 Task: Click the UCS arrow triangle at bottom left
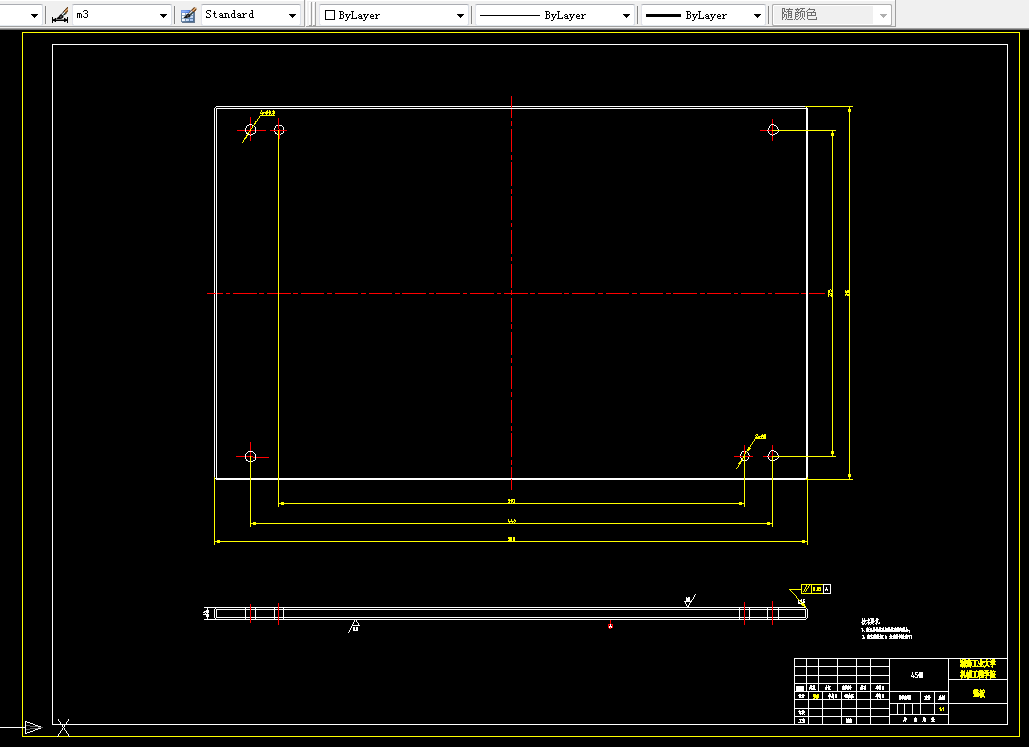[x=33, y=727]
